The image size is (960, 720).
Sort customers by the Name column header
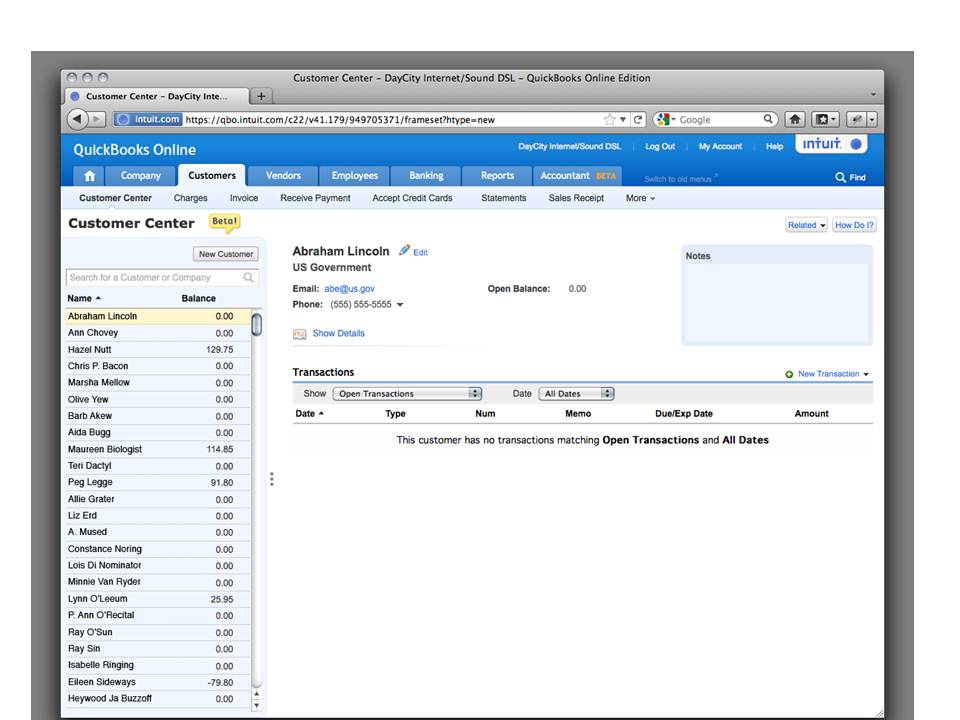click(x=84, y=298)
